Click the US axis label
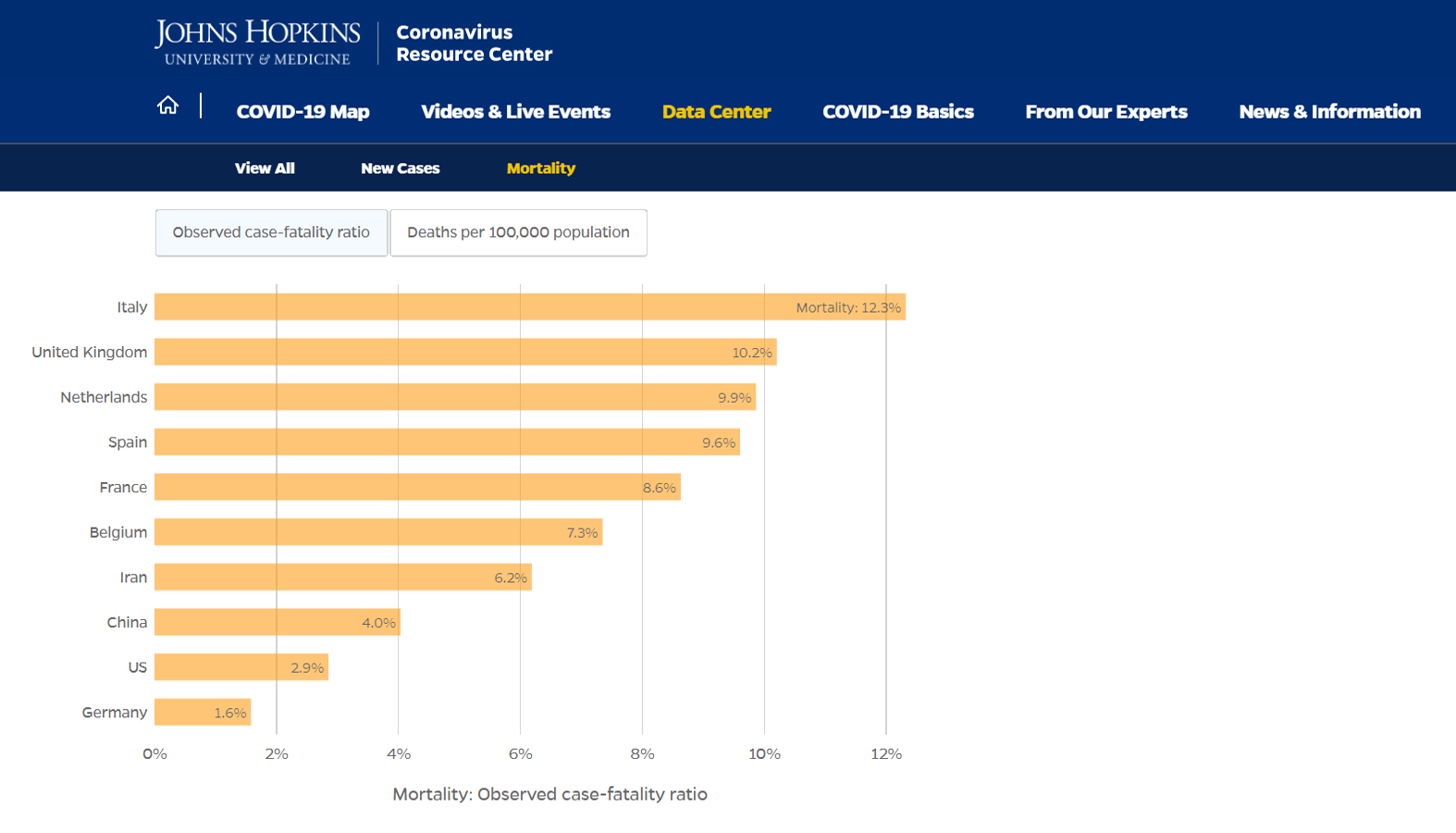The image size is (1456, 833). tap(137, 667)
